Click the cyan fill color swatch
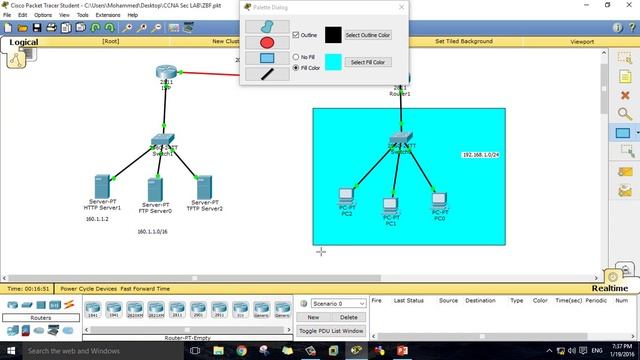 pos(333,62)
